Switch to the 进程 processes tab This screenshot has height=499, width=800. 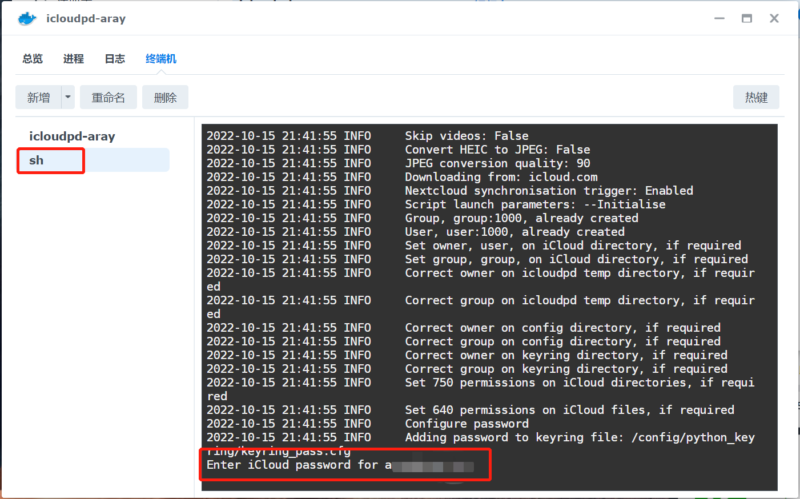coord(73,59)
